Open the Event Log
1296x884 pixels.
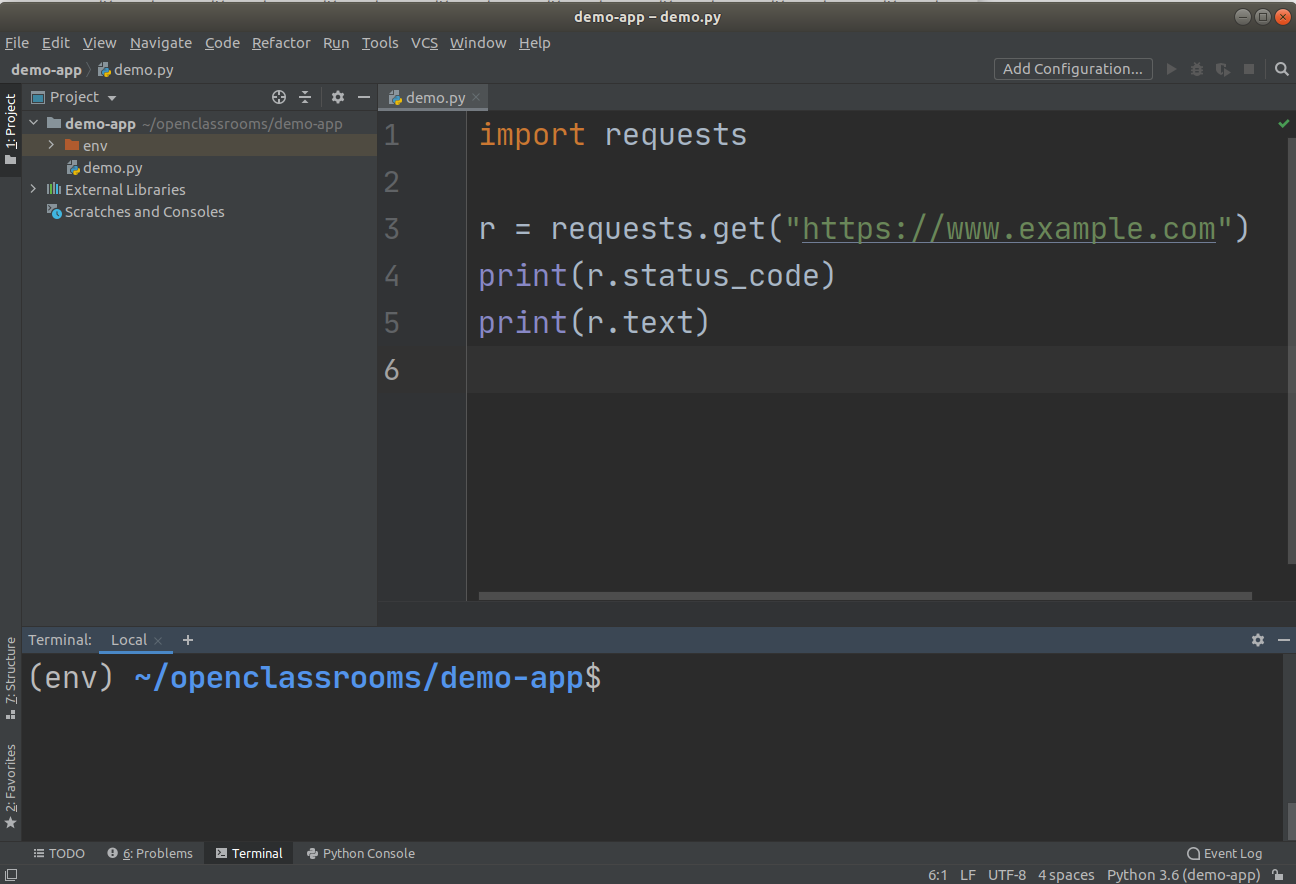[x=1224, y=853]
